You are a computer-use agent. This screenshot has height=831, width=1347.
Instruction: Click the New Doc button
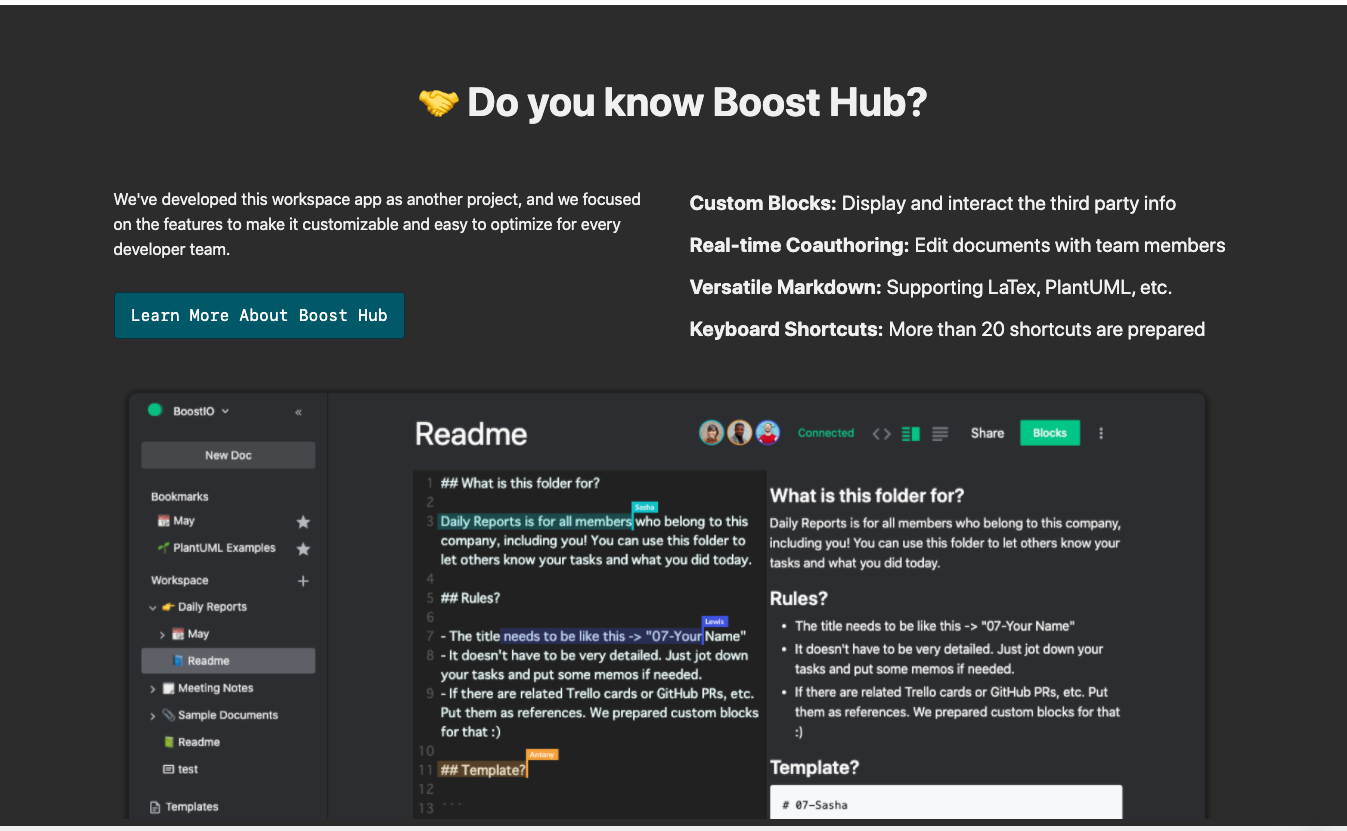[228, 455]
